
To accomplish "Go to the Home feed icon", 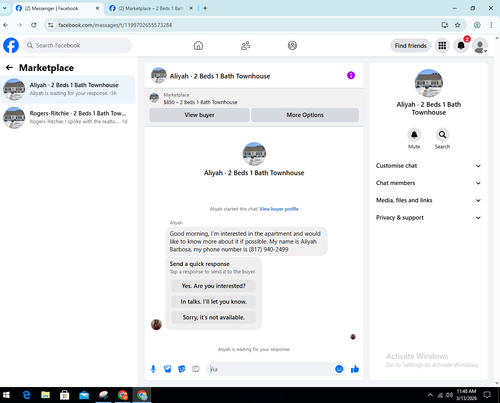I will 198,45.
